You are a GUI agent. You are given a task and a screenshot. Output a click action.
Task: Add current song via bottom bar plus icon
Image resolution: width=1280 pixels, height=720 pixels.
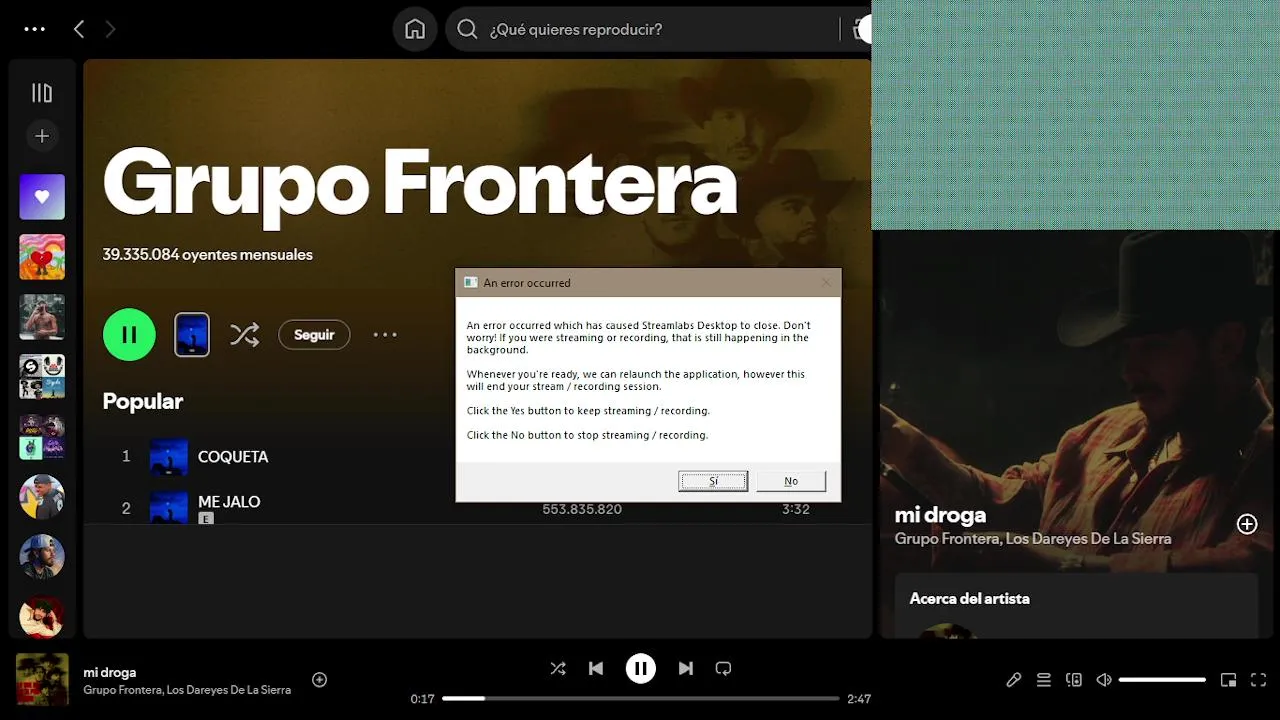[x=320, y=680]
